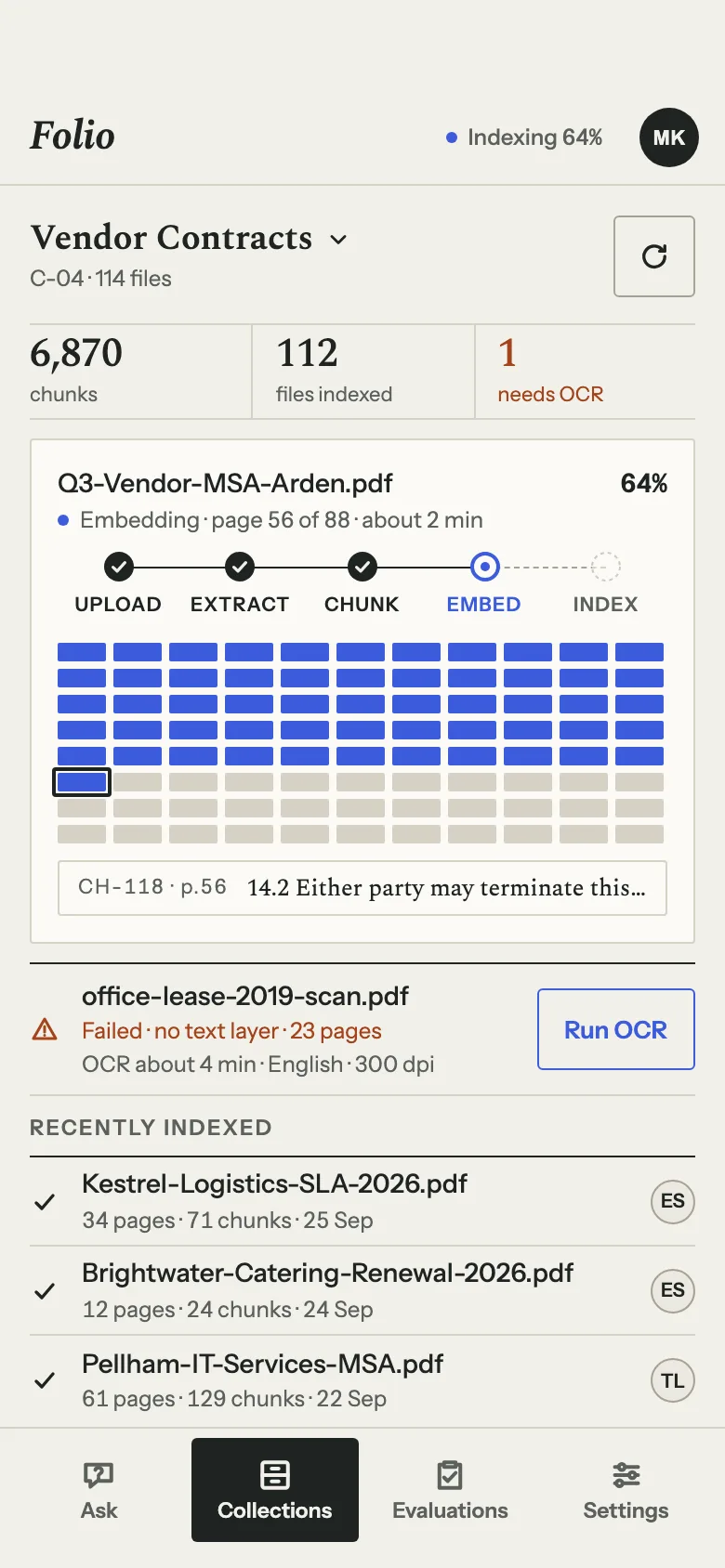The width and height of the screenshot is (725, 1568).
Task: Switch to the Ask tab
Action: (x=99, y=1490)
